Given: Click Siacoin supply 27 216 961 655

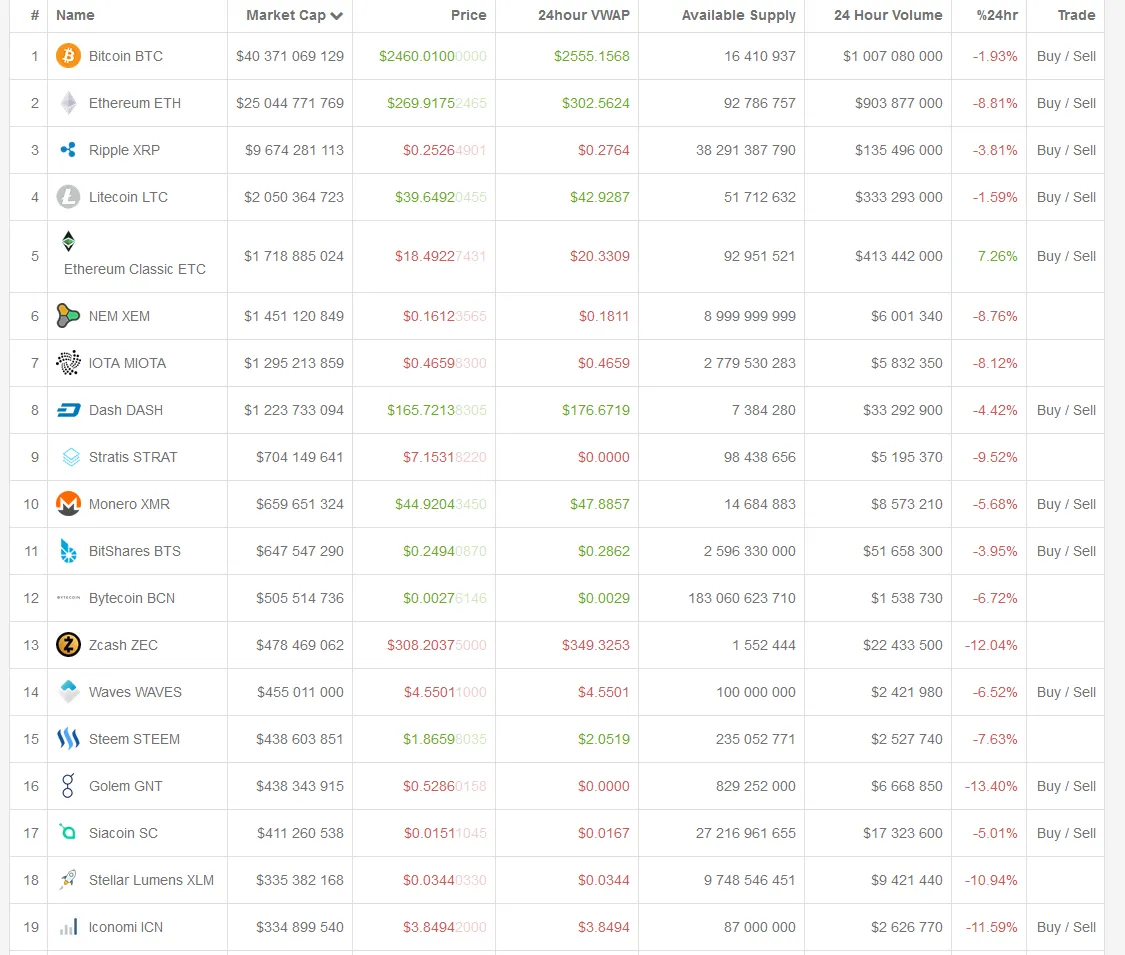Looking at the screenshot, I should click(745, 833).
